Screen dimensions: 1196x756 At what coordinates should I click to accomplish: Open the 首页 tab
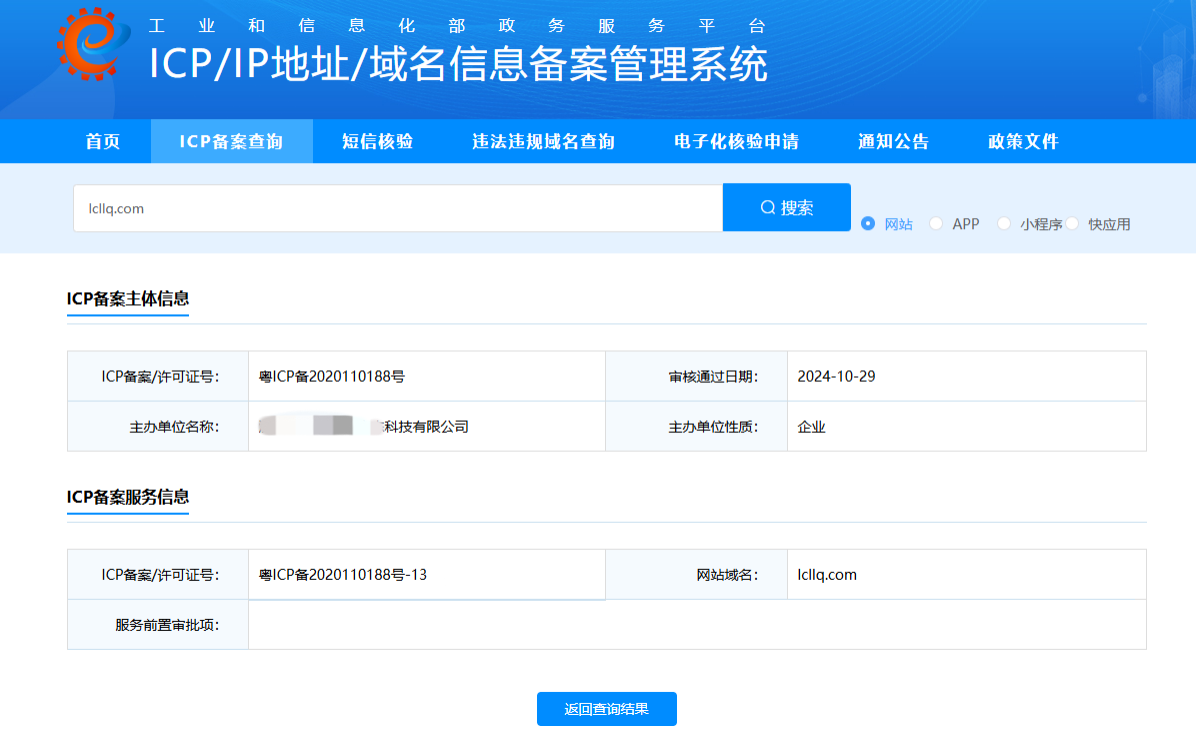103,141
